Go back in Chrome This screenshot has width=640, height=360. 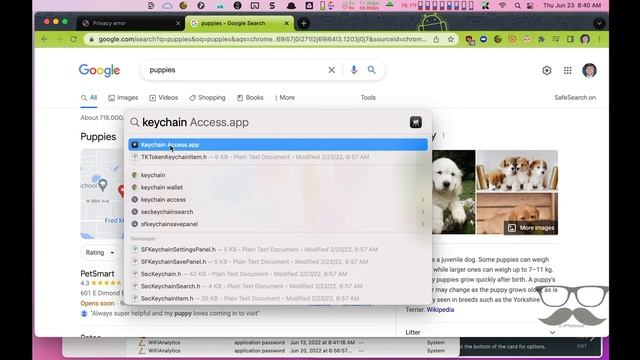click(x=44, y=39)
